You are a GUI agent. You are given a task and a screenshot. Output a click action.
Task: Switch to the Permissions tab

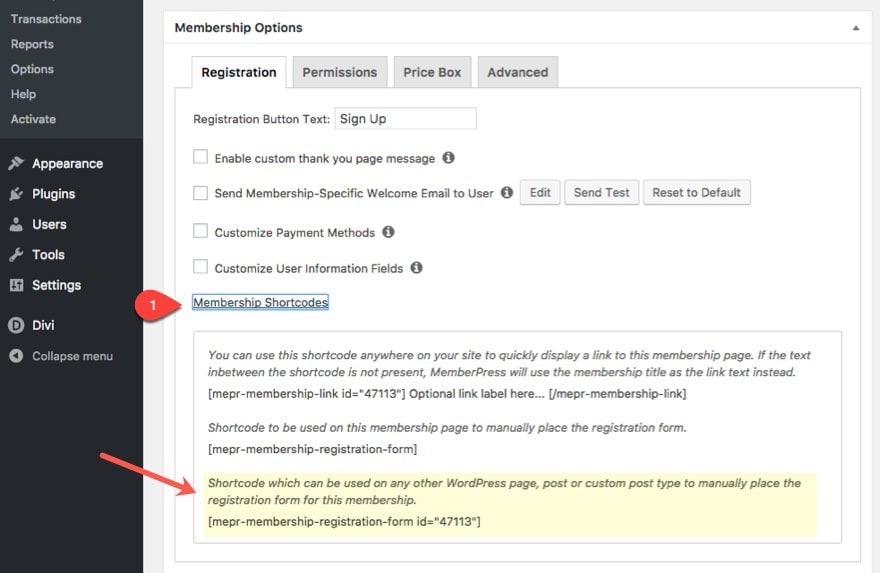pyautogui.click(x=339, y=72)
